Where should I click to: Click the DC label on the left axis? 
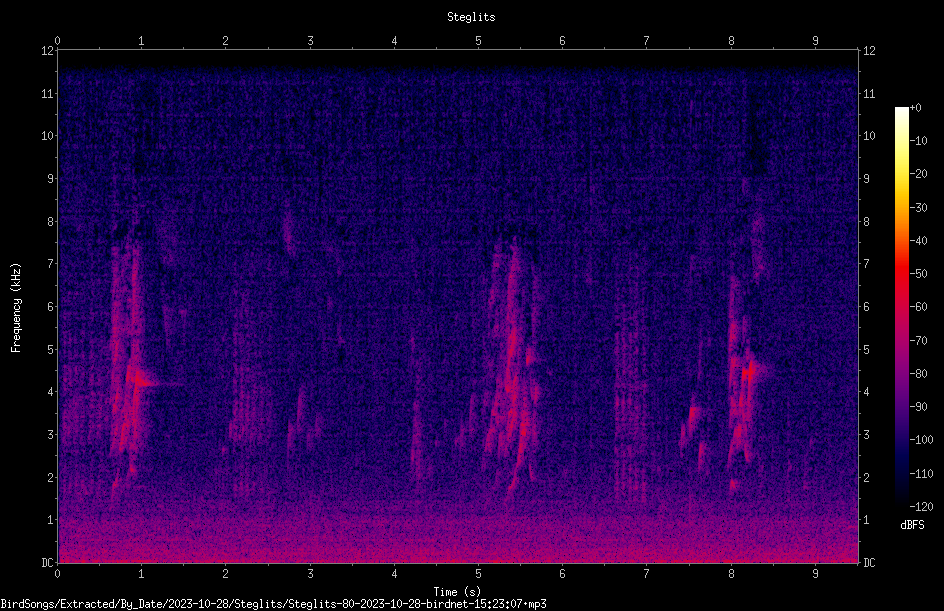(48, 563)
